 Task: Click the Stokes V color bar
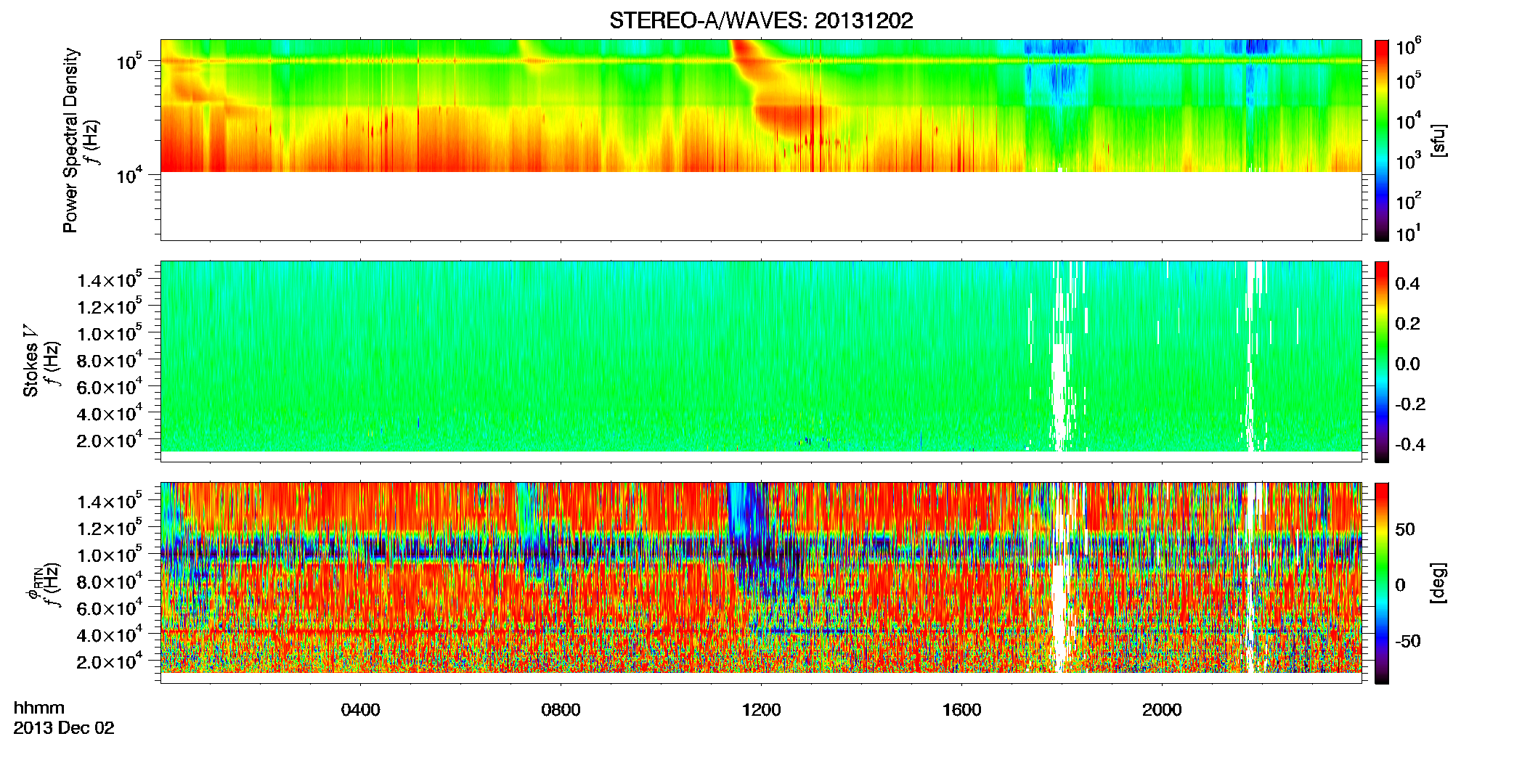1382,362
